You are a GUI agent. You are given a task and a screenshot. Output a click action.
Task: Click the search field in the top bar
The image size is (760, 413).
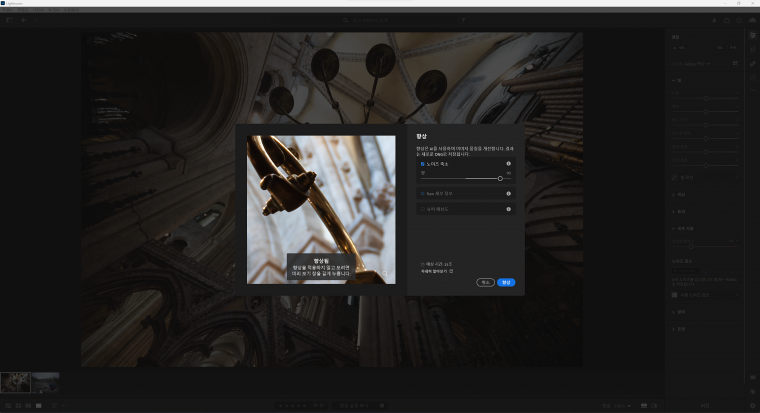click(x=397, y=20)
